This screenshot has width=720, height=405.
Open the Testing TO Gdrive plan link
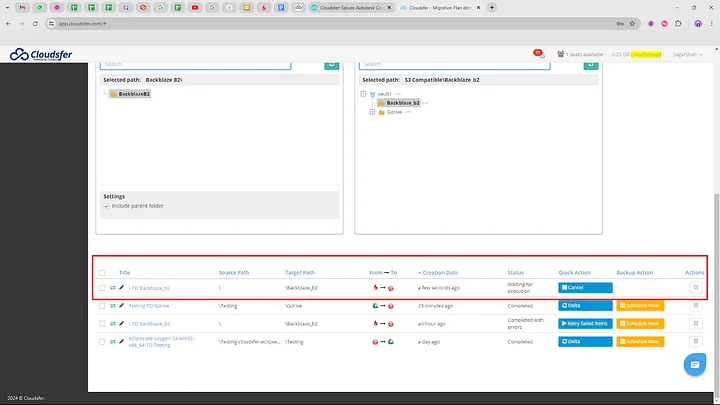click(x=149, y=306)
